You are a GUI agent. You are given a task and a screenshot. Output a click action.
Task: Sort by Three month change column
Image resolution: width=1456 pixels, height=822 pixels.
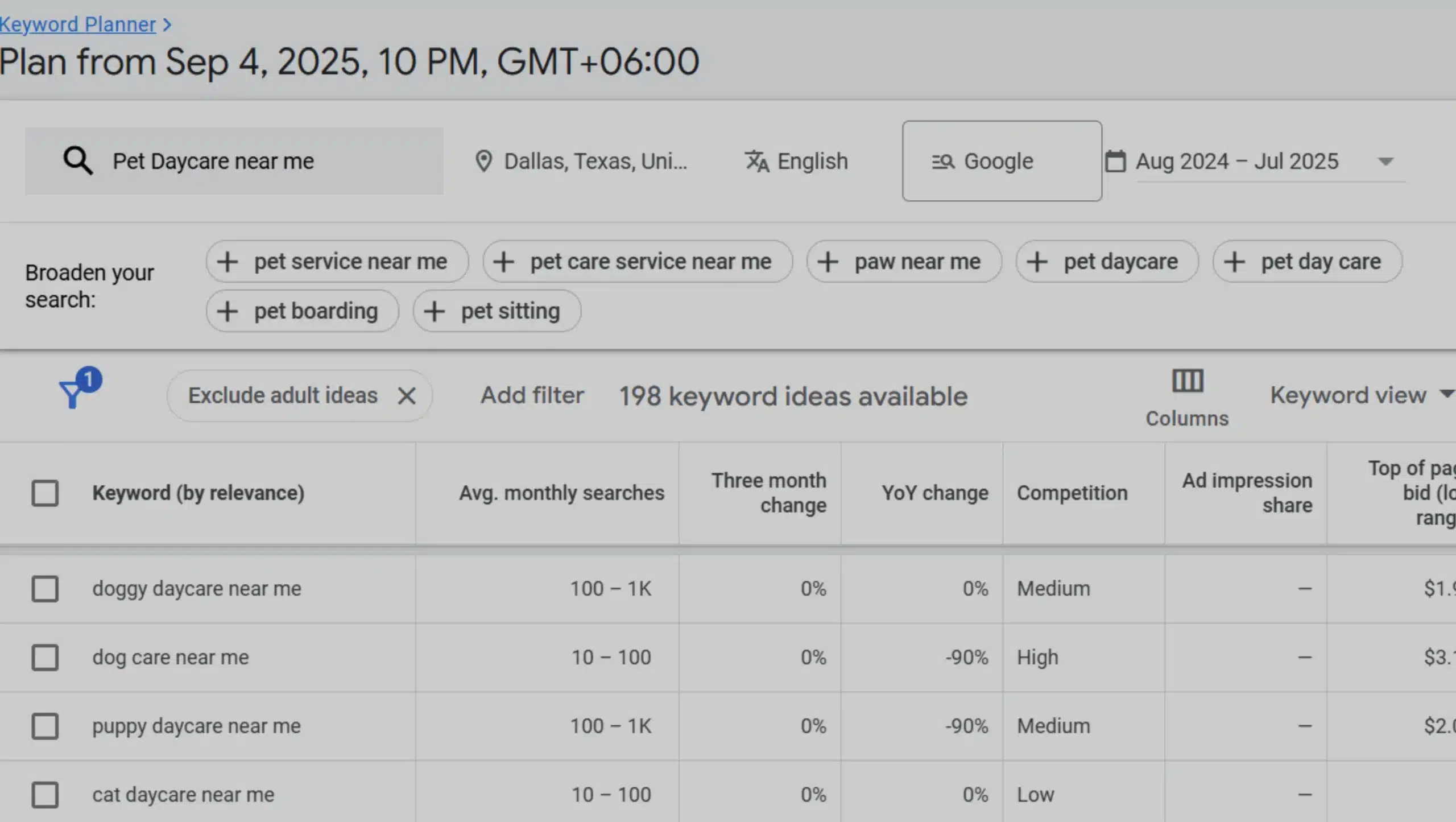[x=769, y=493]
